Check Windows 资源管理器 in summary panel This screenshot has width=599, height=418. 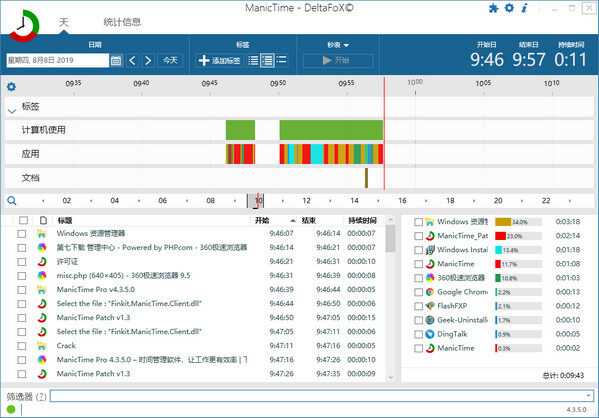point(419,222)
